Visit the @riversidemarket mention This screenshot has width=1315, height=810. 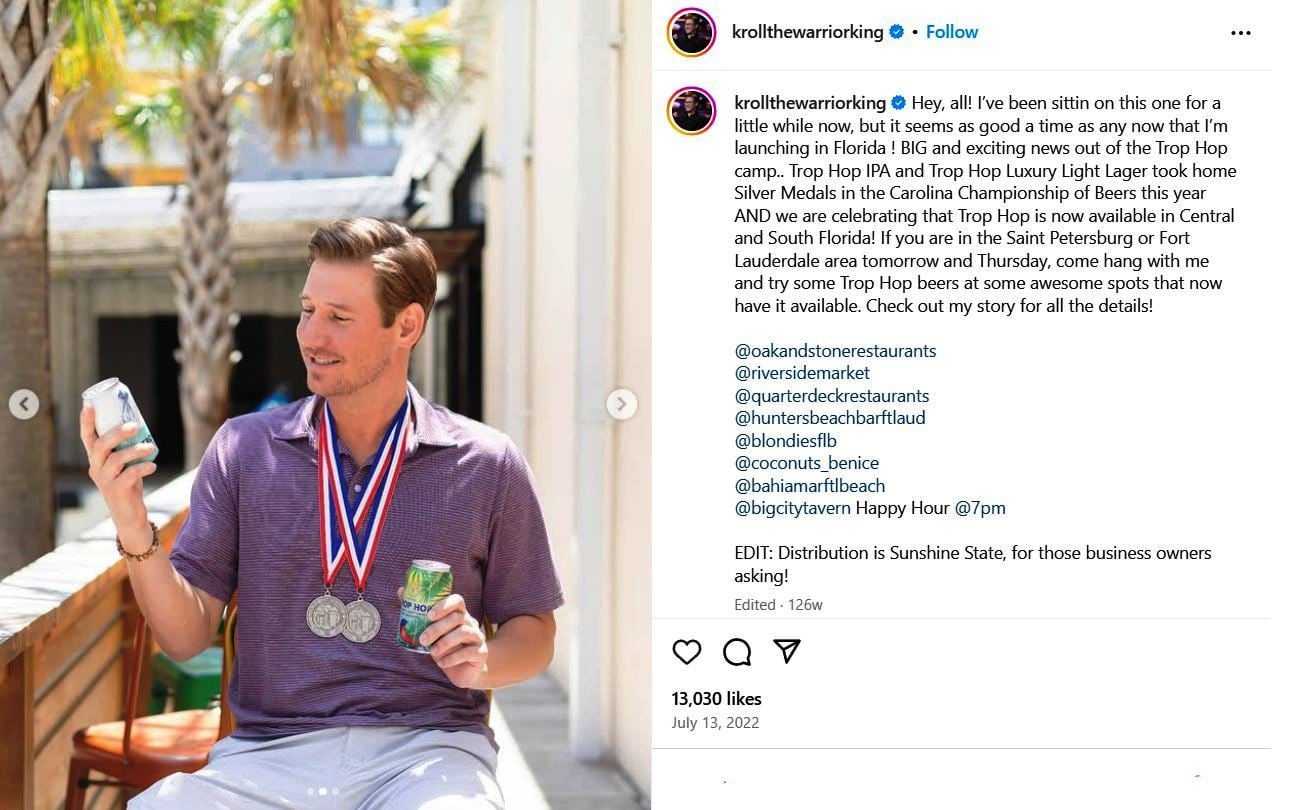(802, 373)
